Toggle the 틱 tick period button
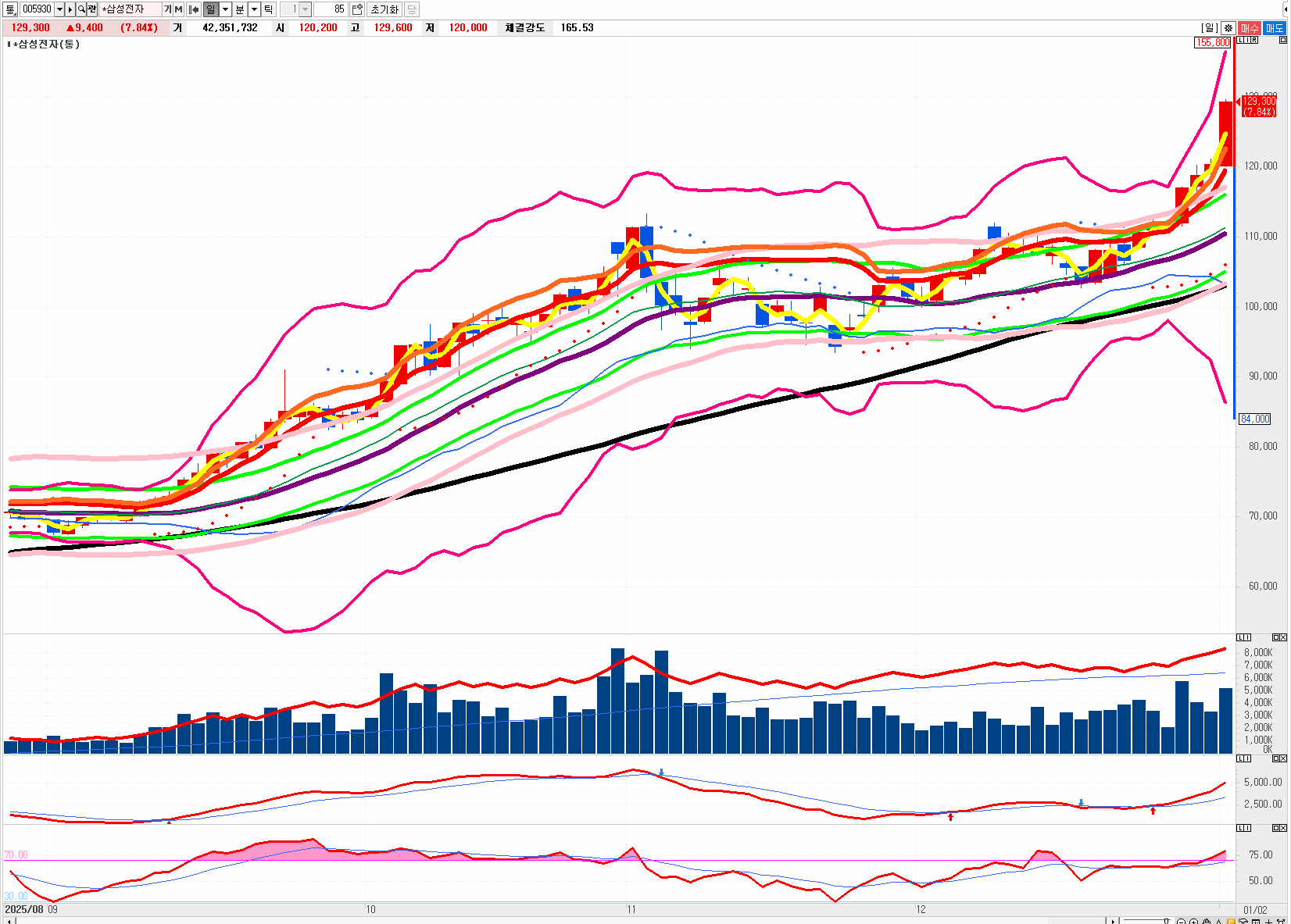1291x924 pixels. (268, 9)
